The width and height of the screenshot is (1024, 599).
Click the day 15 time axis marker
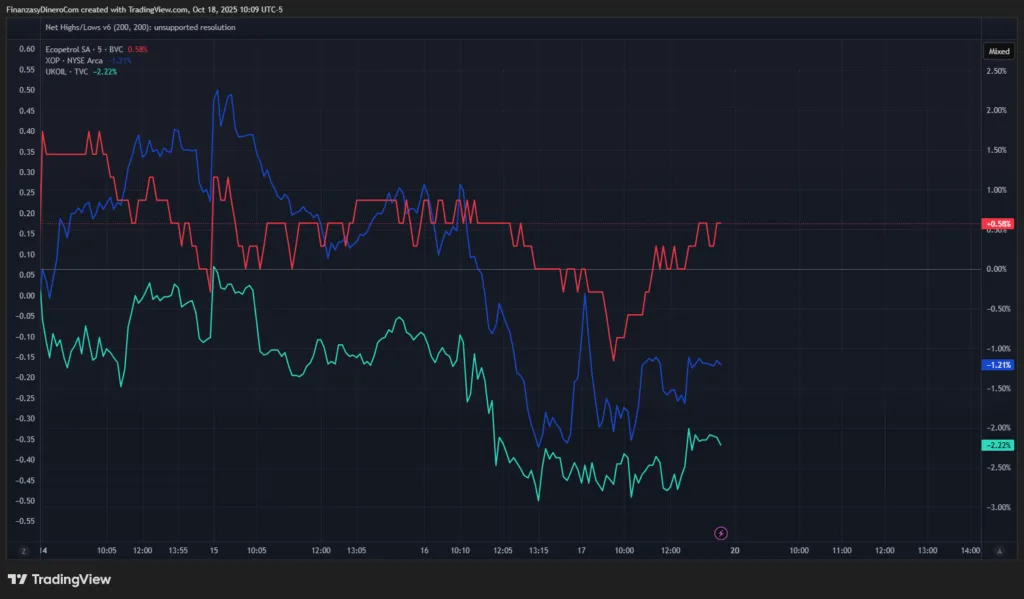coord(214,550)
